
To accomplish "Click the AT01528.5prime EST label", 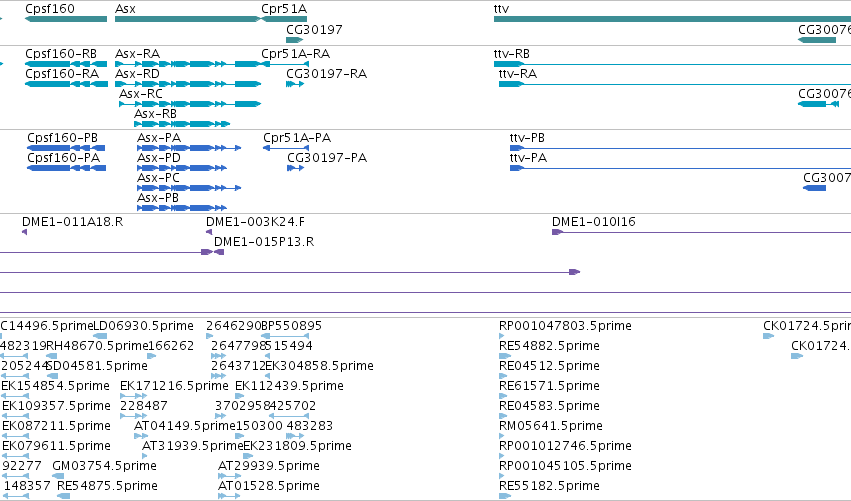I will pos(269,486).
